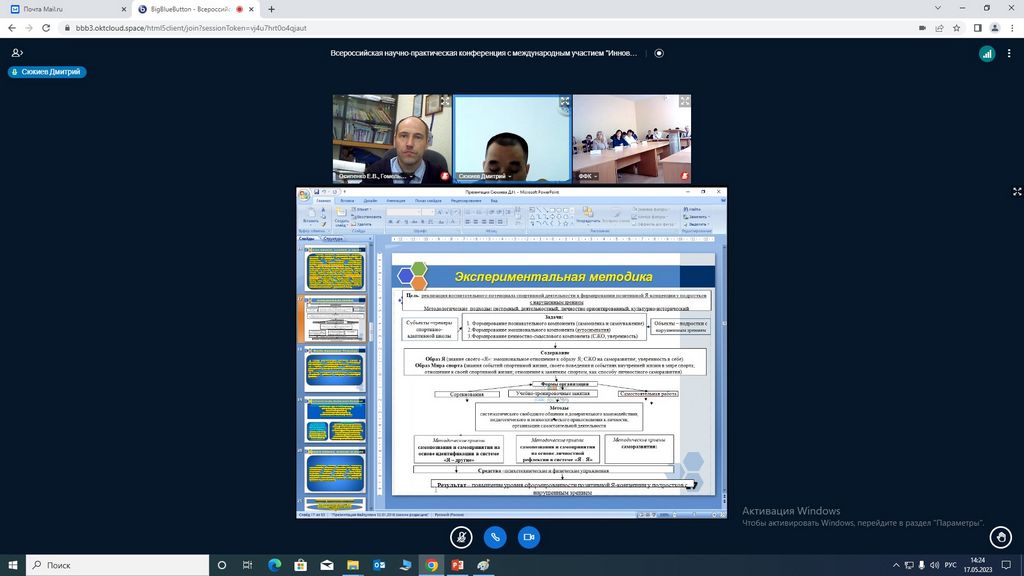The image size is (1024, 576).
Task: Switch to the Почта Mail.ru browser tab
Action: pos(65,9)
